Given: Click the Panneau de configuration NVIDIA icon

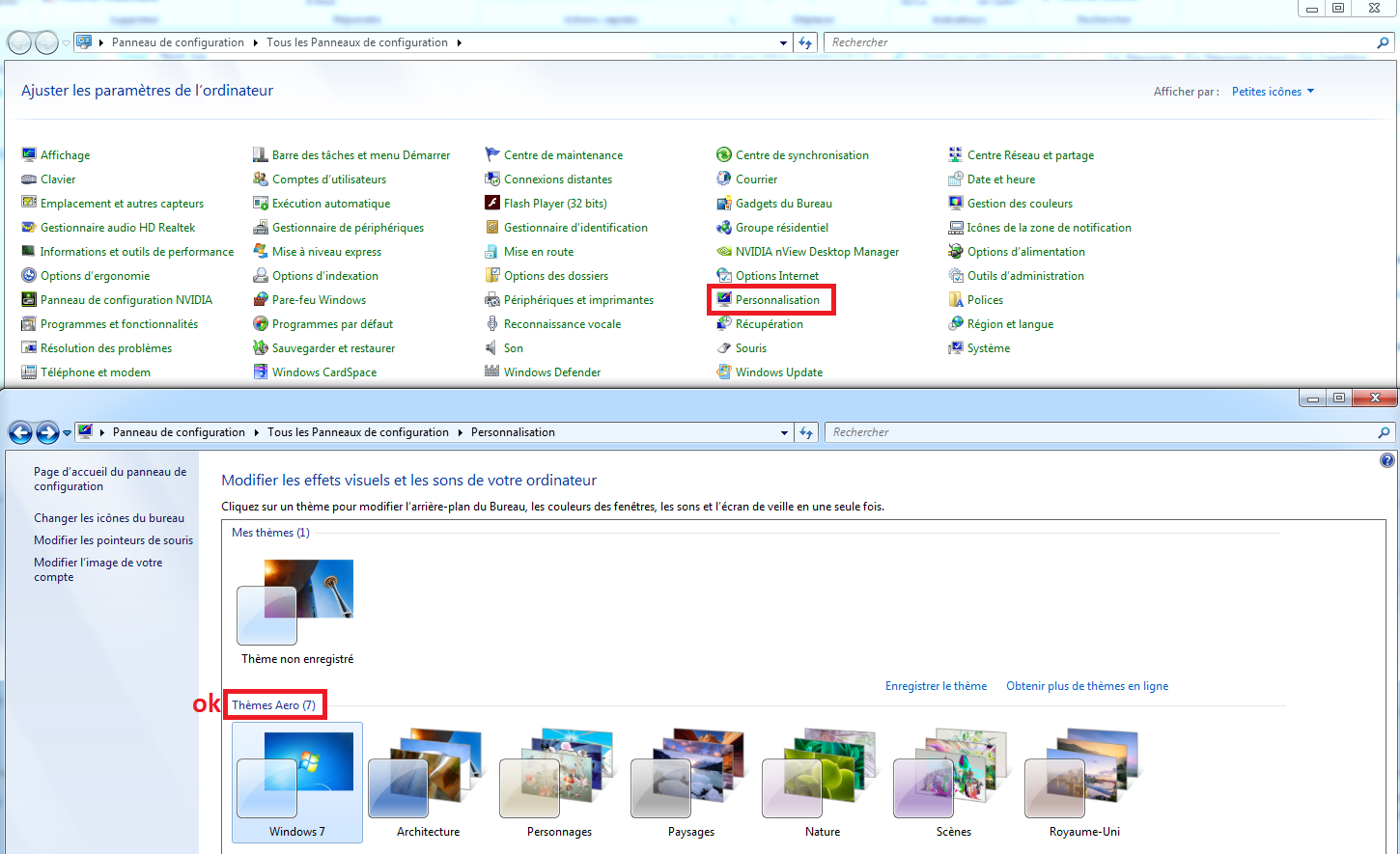Looking at the screenshot, I should (x=29, y=299).
